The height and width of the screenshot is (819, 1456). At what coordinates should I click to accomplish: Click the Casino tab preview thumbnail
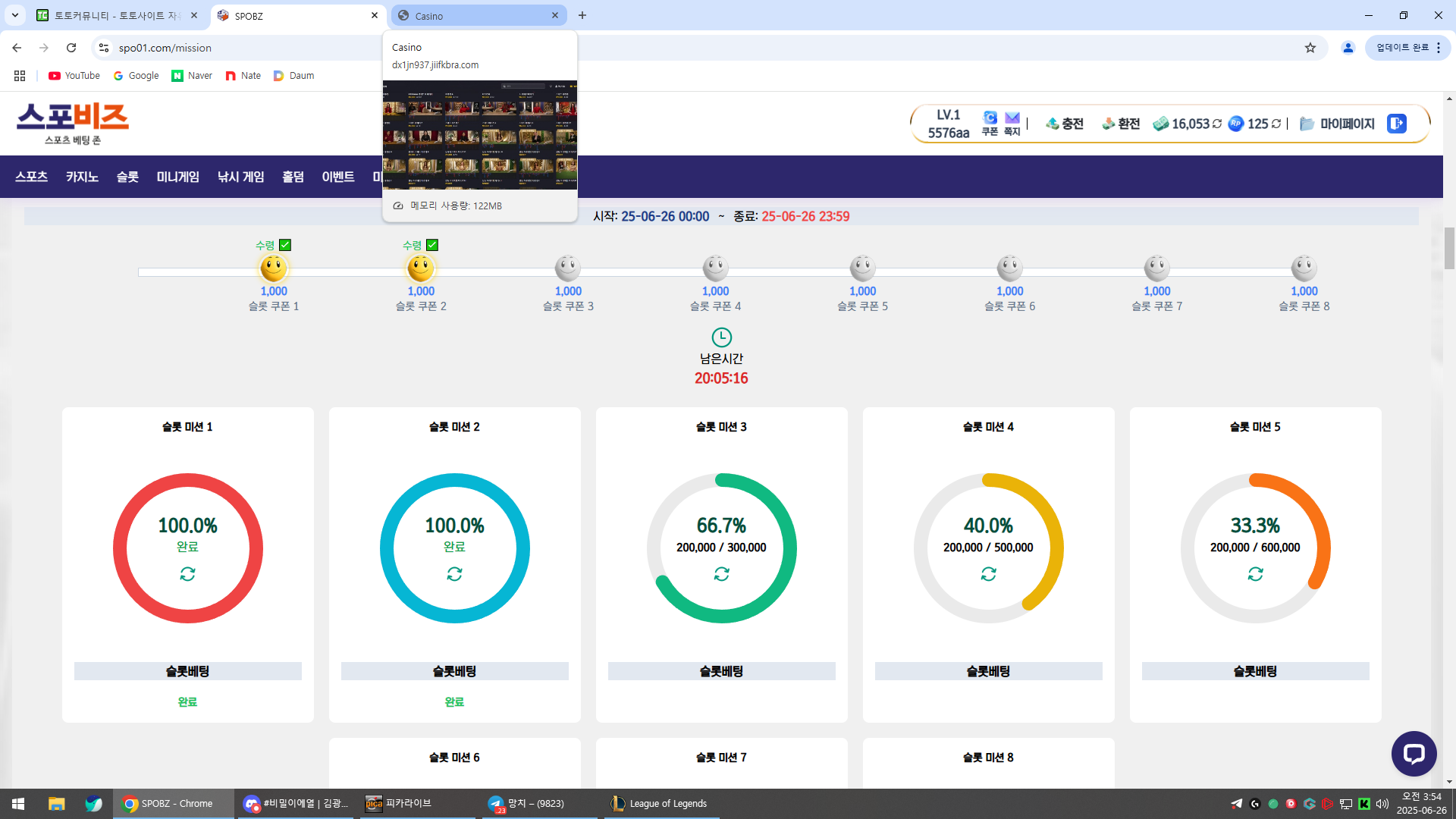click(x=479, y=134)
